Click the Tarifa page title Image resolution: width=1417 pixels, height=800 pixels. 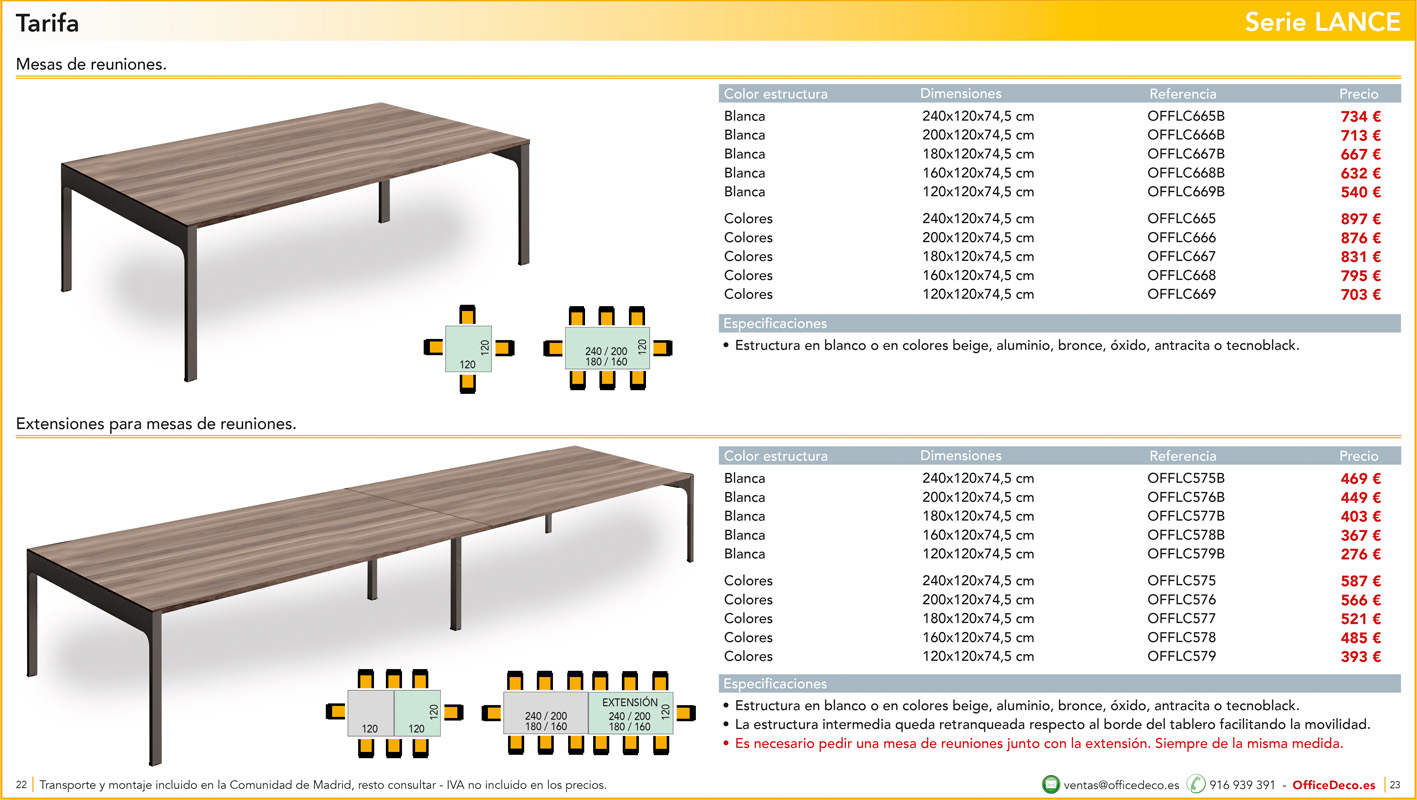tap(47, 22)
